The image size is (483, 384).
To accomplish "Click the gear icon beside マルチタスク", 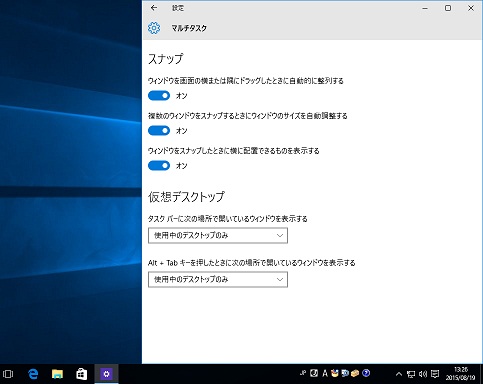I will [154, 28].
